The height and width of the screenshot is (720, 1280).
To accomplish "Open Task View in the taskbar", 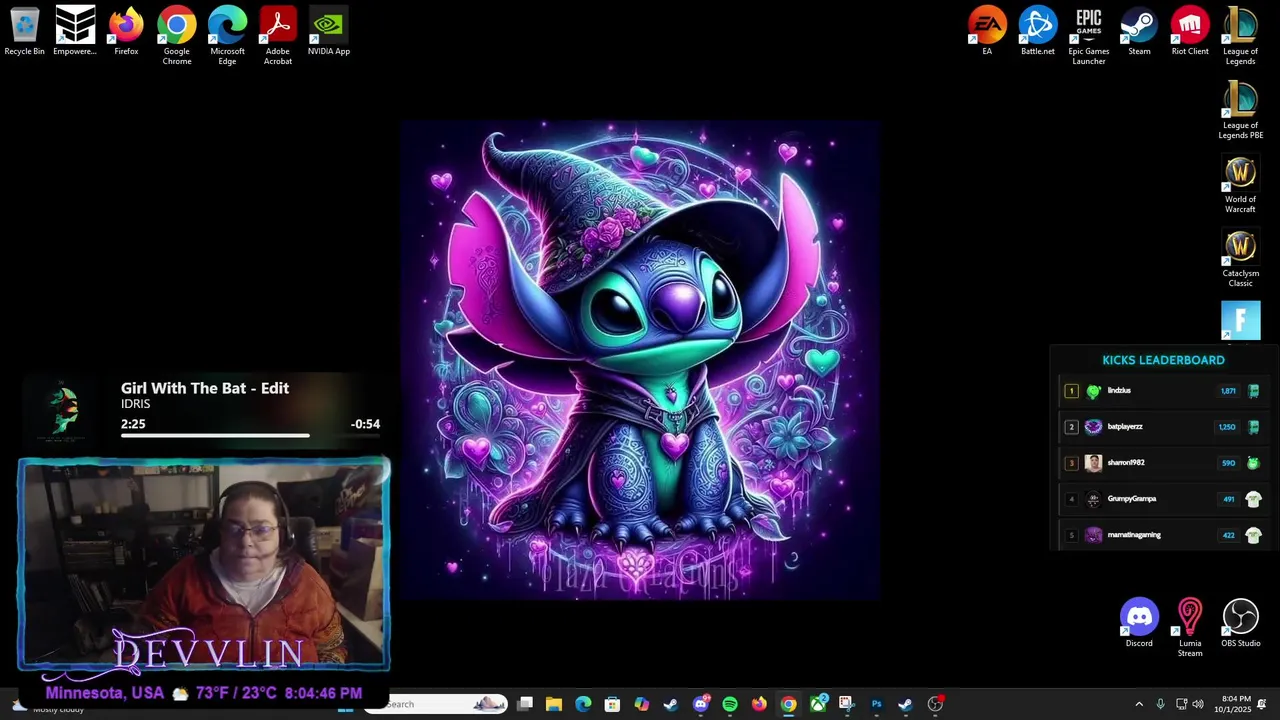I will coord(525,704).
